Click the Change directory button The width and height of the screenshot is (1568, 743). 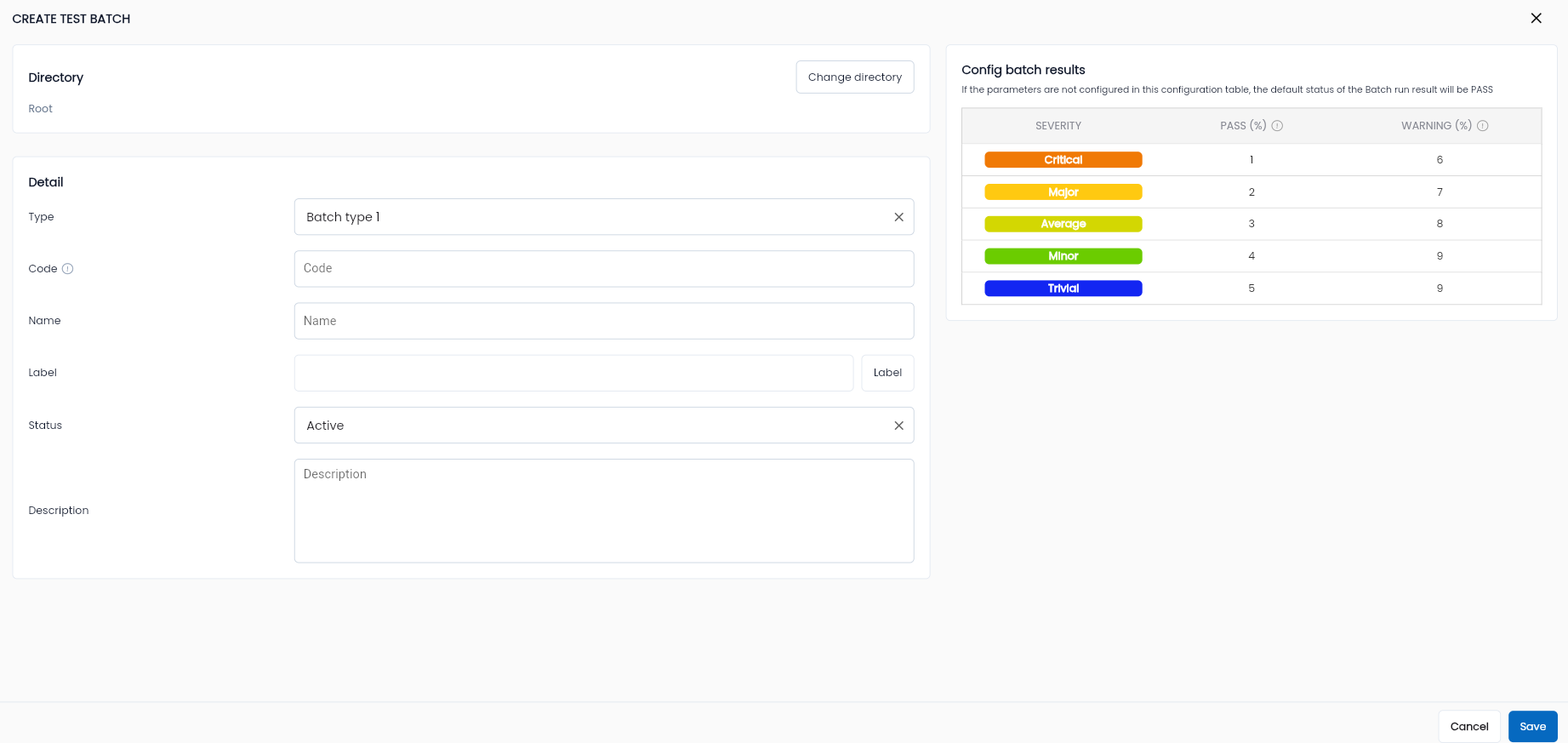coord(855,77)
